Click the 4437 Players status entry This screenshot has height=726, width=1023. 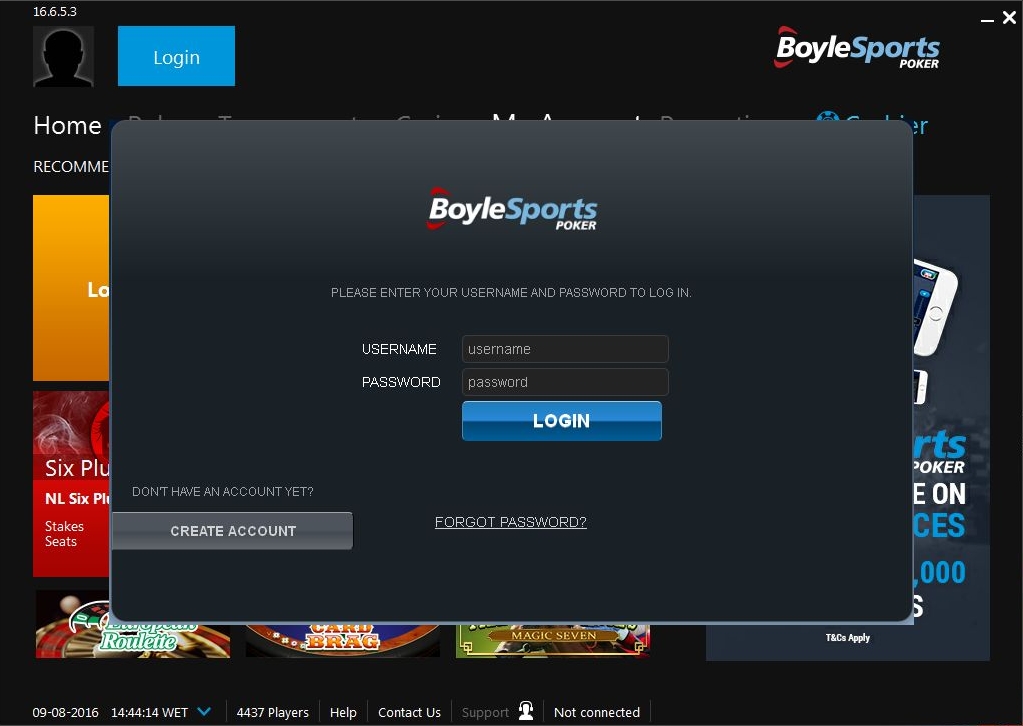(x=273, y=712)
